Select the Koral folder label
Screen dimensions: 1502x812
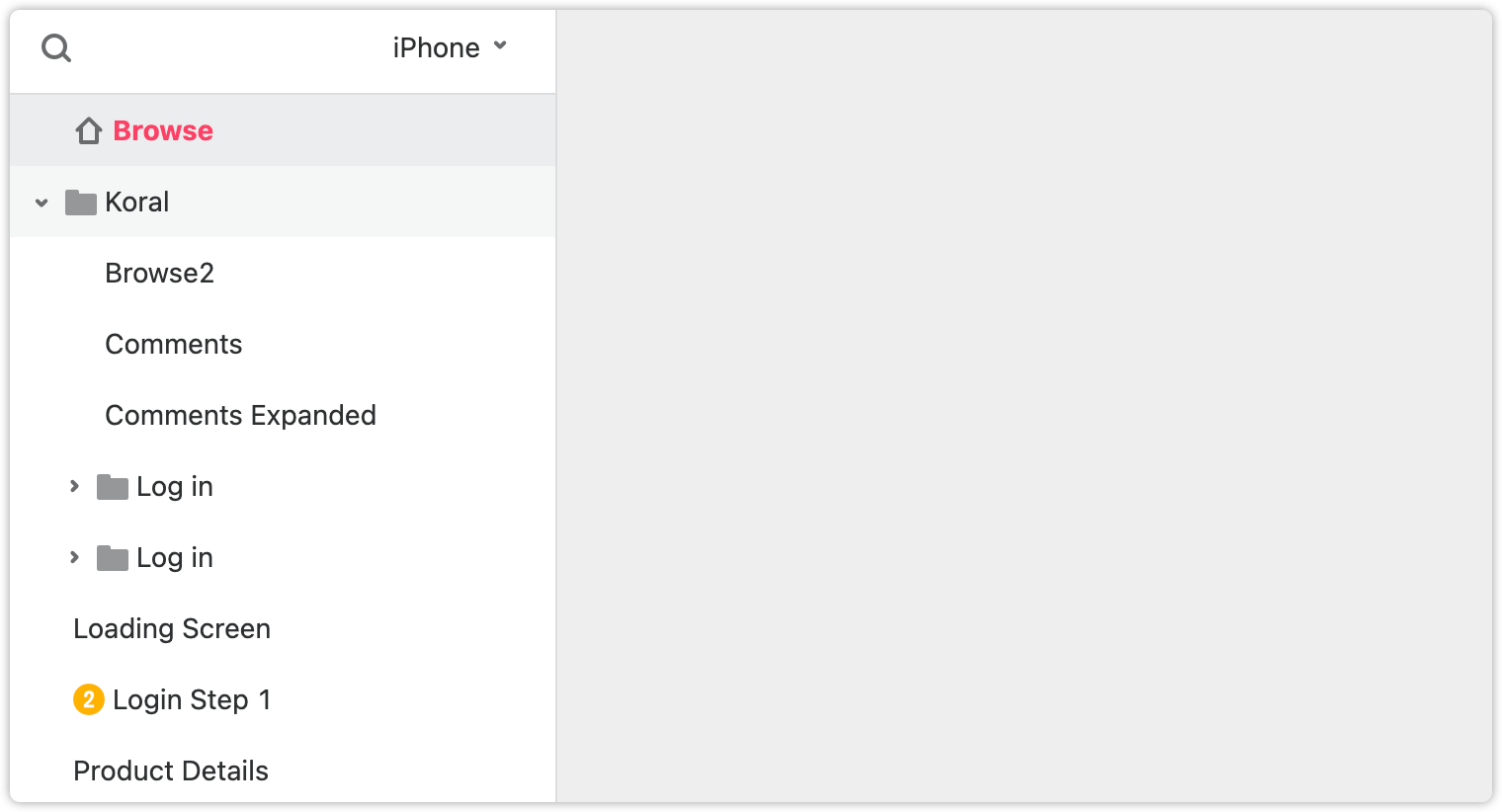pyautogui.click(x=137, y=202)
